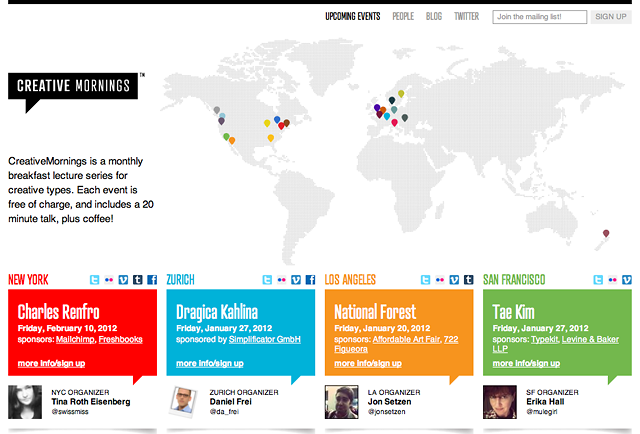This screenshot has height=434, width=640.
Task: Select the blue map pin near the Great Lakes
Action: tap(277, 120)
